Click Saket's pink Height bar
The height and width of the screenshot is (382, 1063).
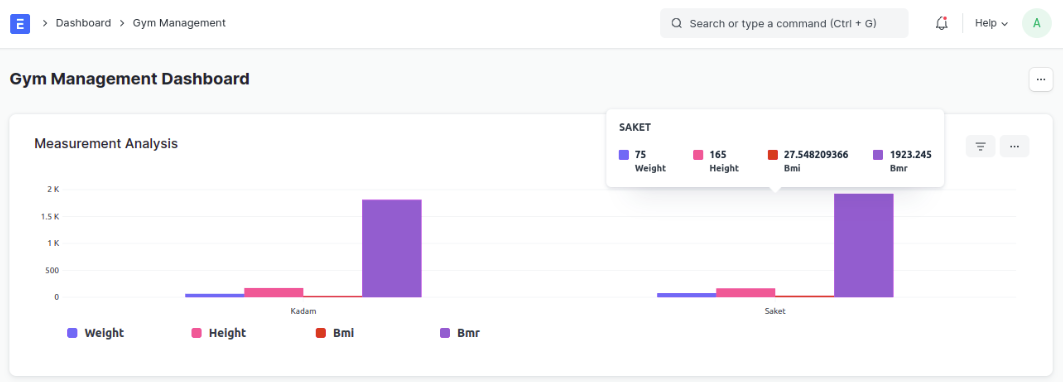746,292
